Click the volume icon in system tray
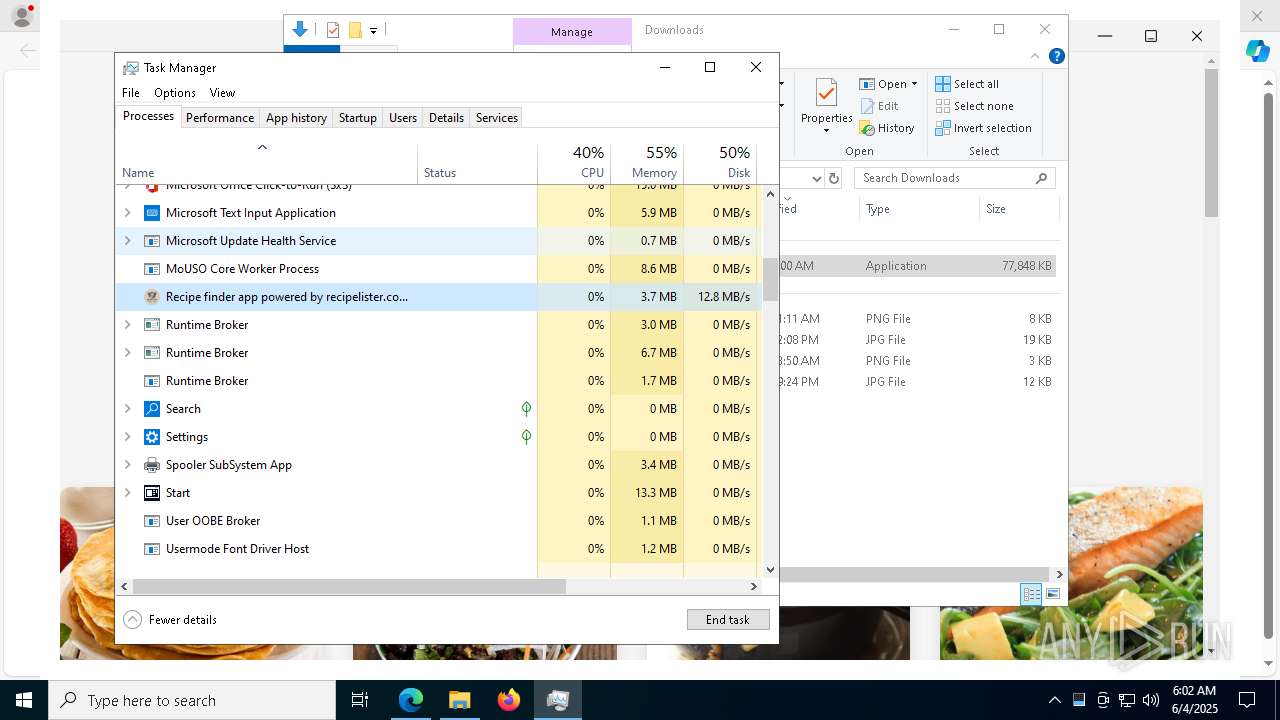Image resolution: width=1280 pixels, height=720 pixels. click(x=1151, y=700)
